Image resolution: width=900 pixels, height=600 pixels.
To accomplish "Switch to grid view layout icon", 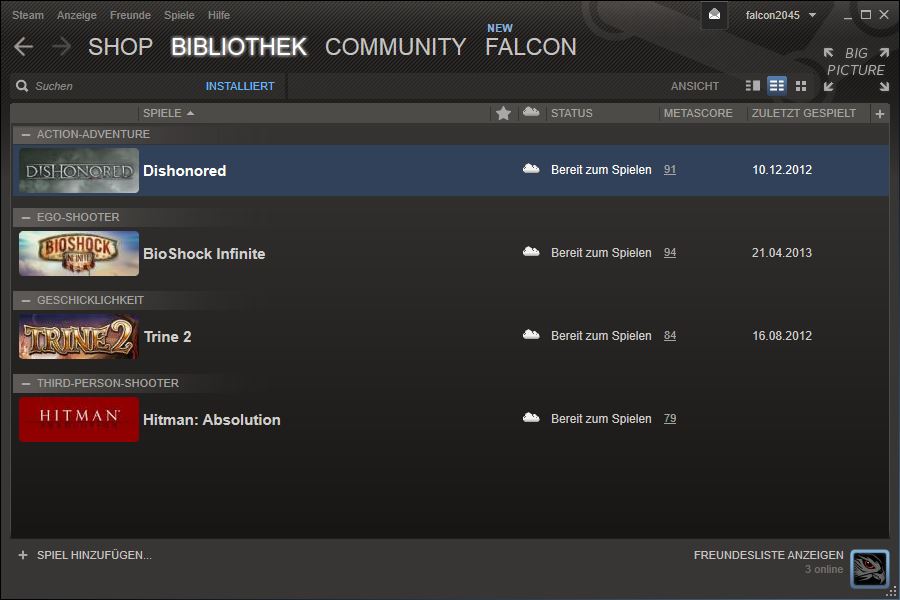I will point(801,86).
